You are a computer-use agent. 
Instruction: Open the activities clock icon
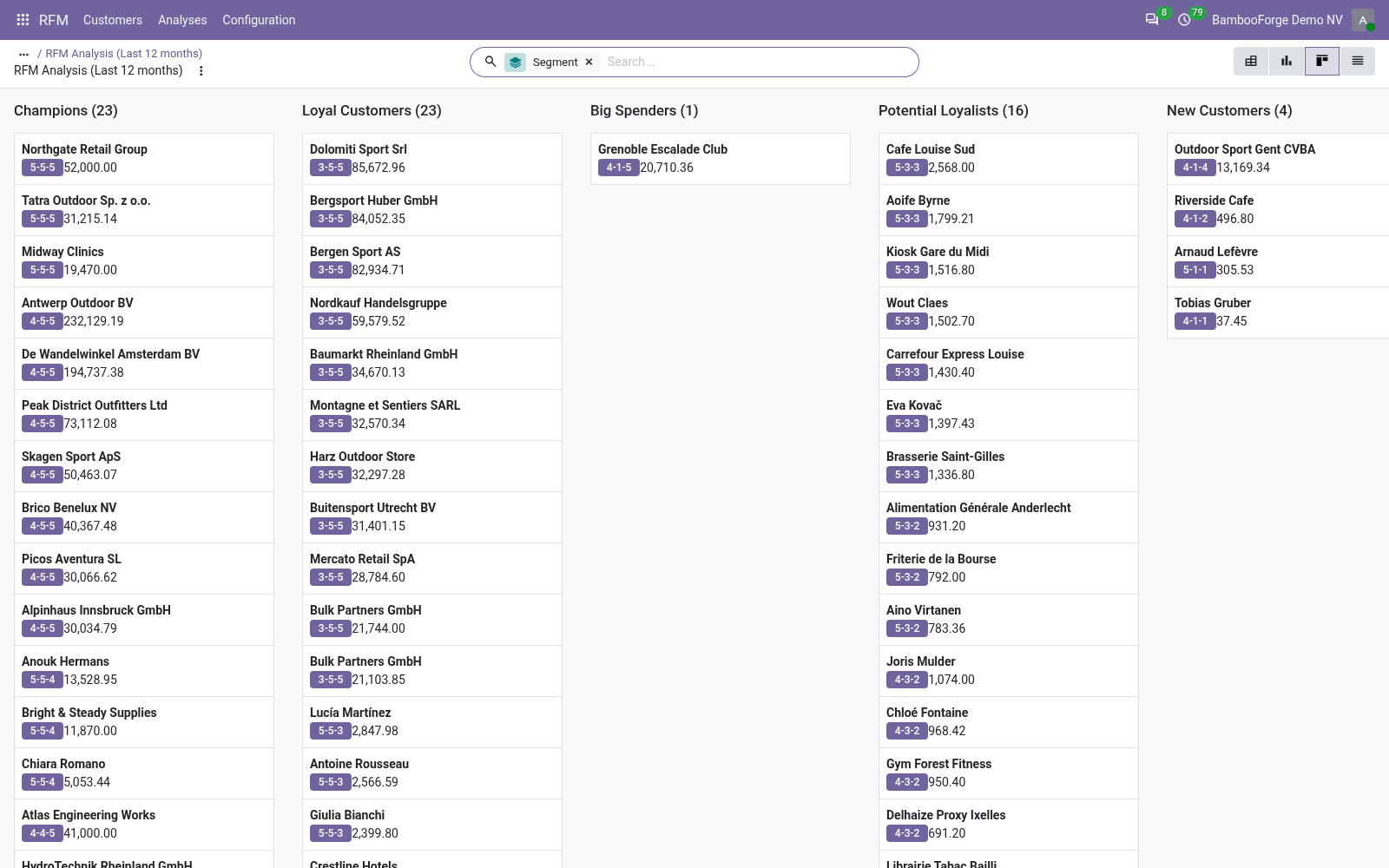(x=1184, y=20)
